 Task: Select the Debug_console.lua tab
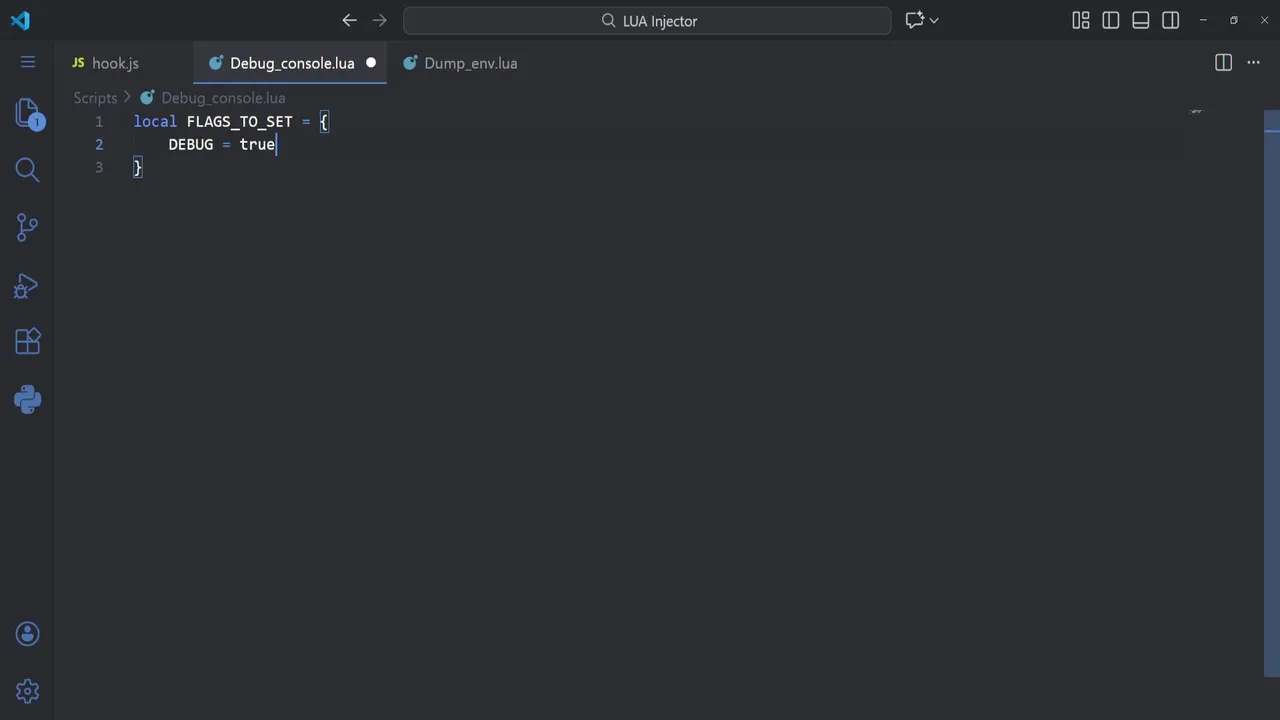tap(290, 63)
